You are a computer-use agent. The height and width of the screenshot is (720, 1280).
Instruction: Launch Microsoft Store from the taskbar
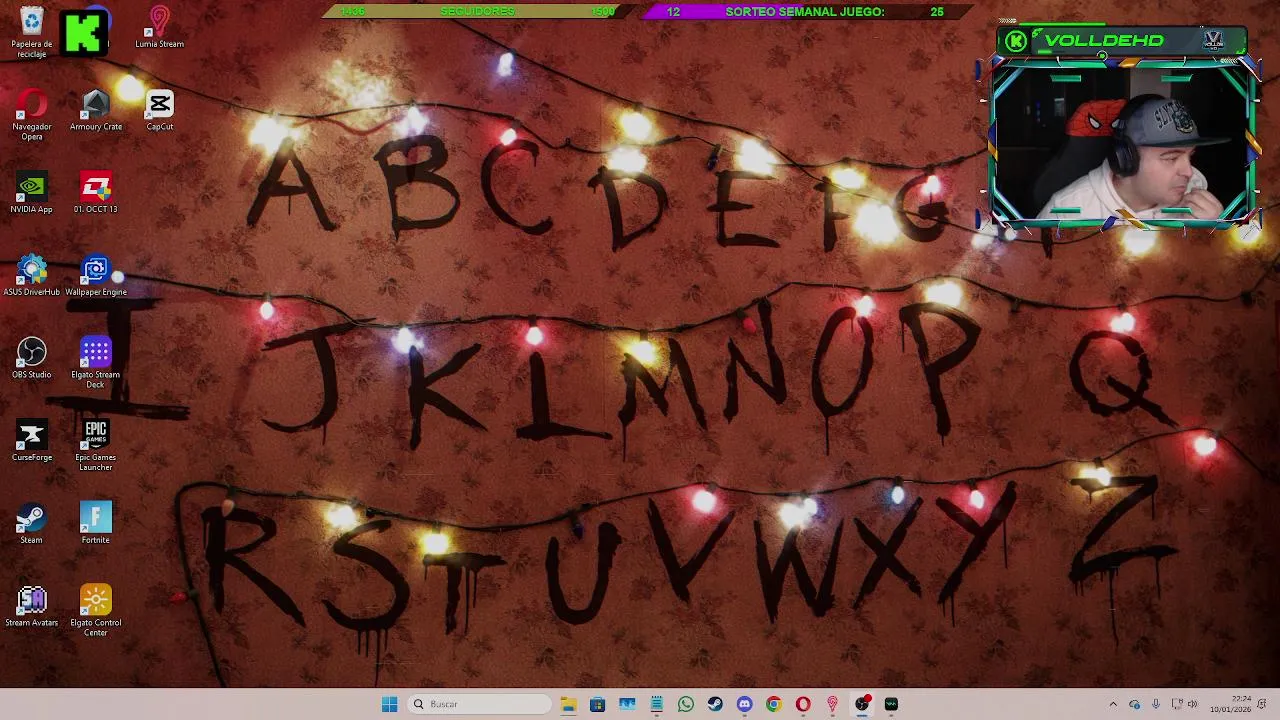597,704
